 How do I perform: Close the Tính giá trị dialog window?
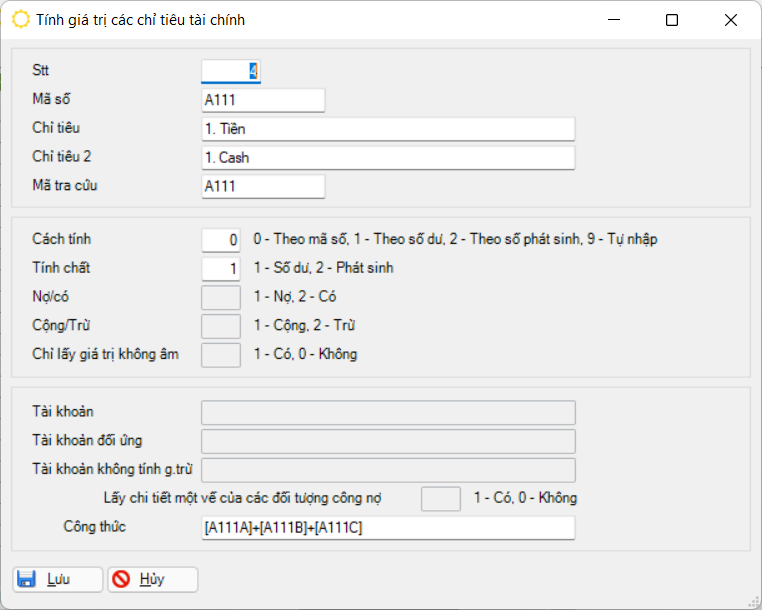(731, 20)
